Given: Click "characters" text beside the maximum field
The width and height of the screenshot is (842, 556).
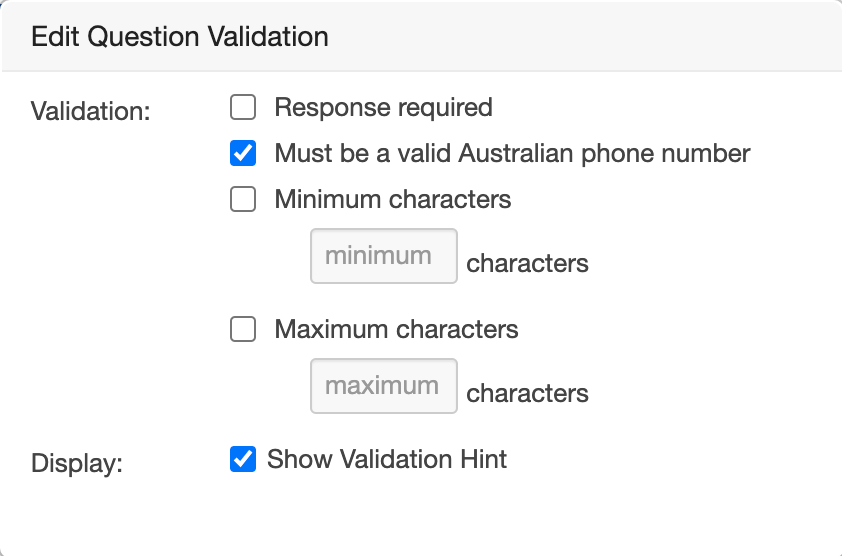Looking at the screenshot, I should pyautogui.click(x=527, y=394).
